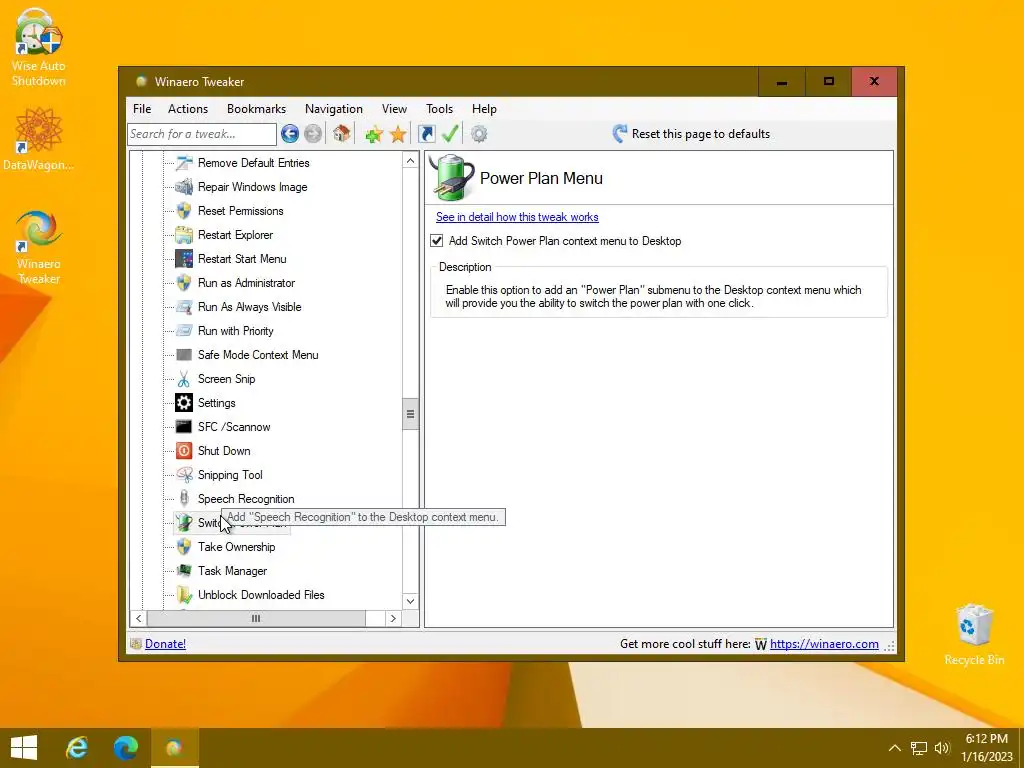The height and width of the screenshot is (768, 1024).
Task: Click the Switch Power Plan battery icon in tree
Action: (x=184, y=522)
